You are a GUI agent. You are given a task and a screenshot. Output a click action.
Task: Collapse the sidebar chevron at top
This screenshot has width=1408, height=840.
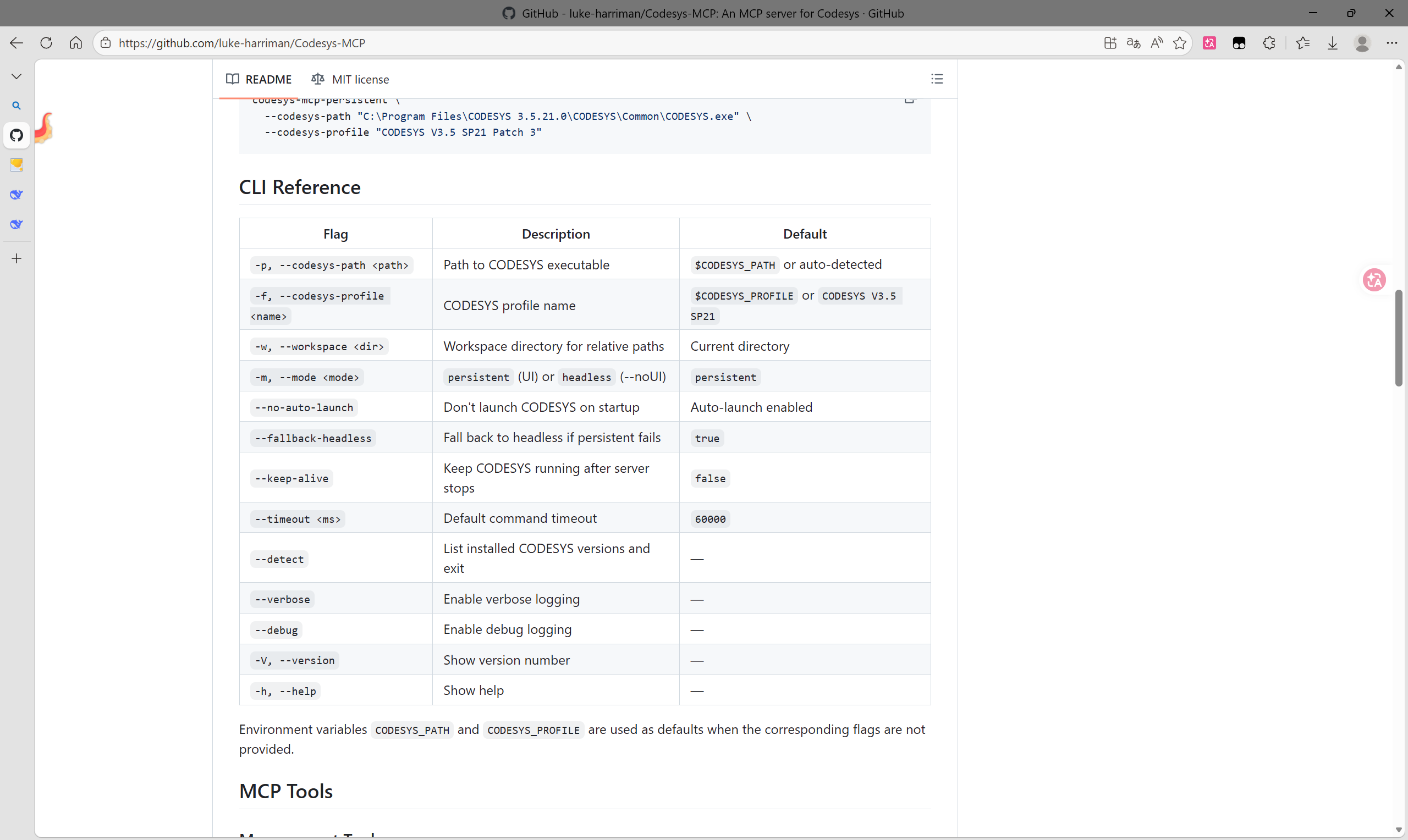pyautogui.click(x=16, y=76)
